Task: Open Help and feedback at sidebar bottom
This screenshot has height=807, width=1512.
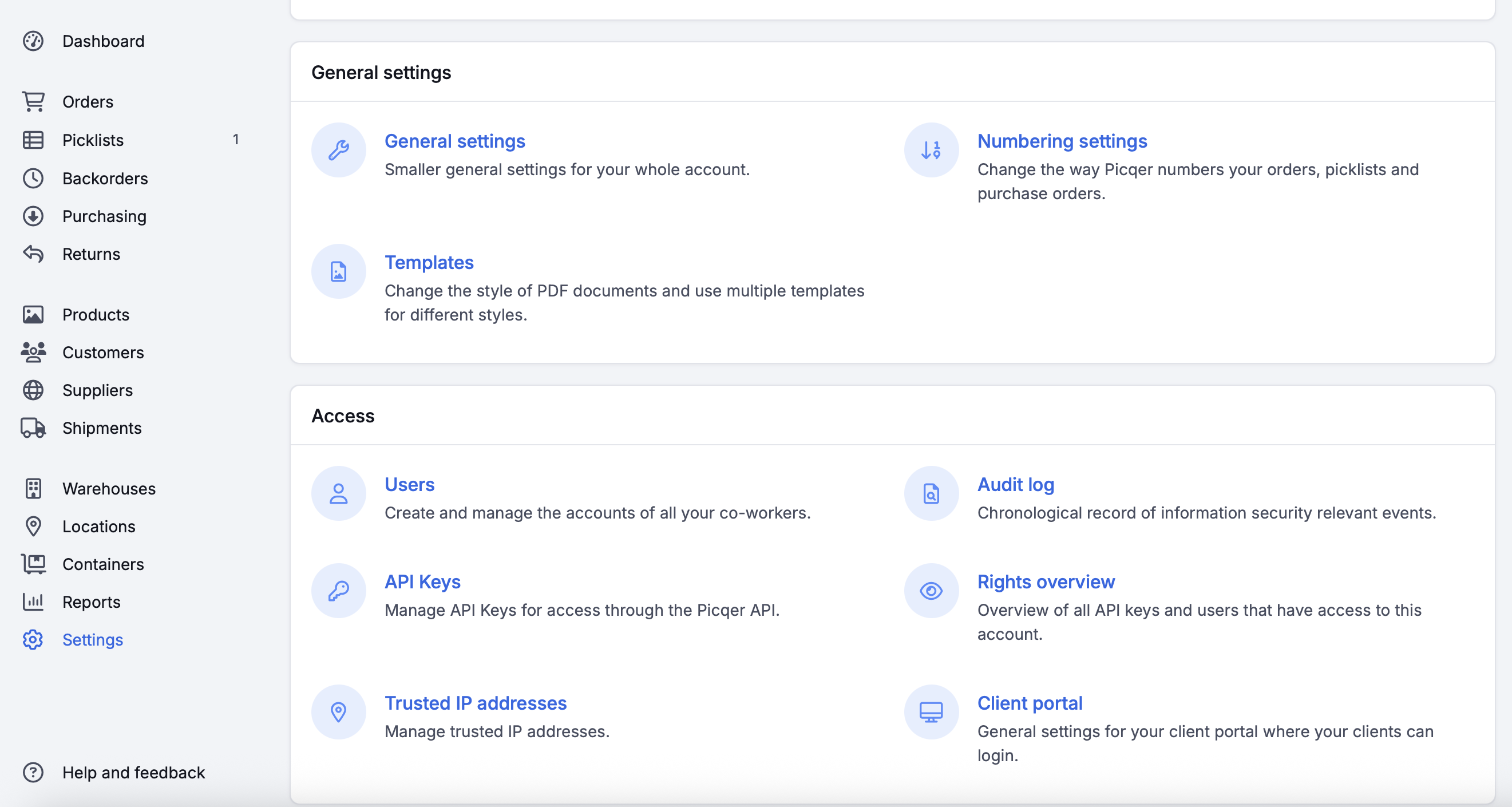Action: click(133, 772)
